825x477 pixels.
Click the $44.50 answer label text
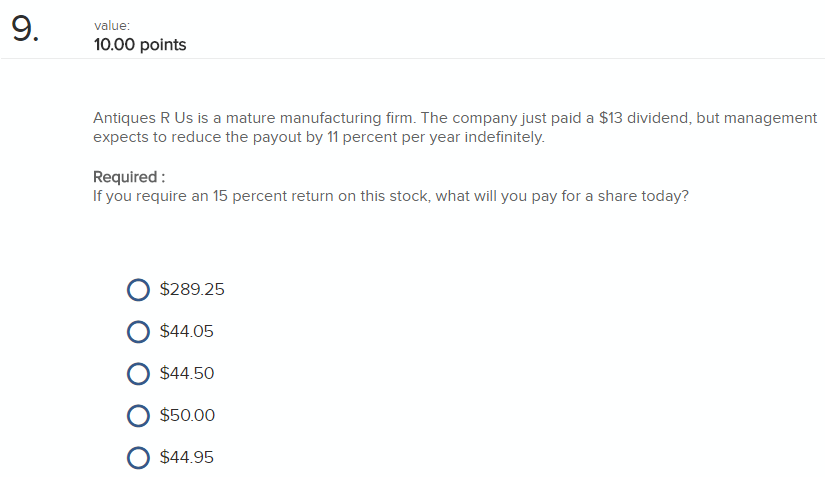tap(187, 374)
